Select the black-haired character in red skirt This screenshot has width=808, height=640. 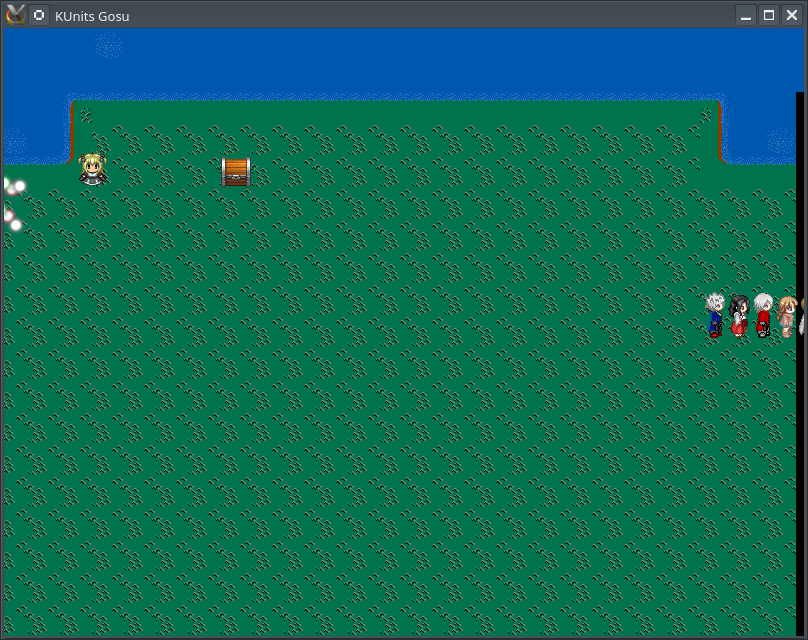739,316
